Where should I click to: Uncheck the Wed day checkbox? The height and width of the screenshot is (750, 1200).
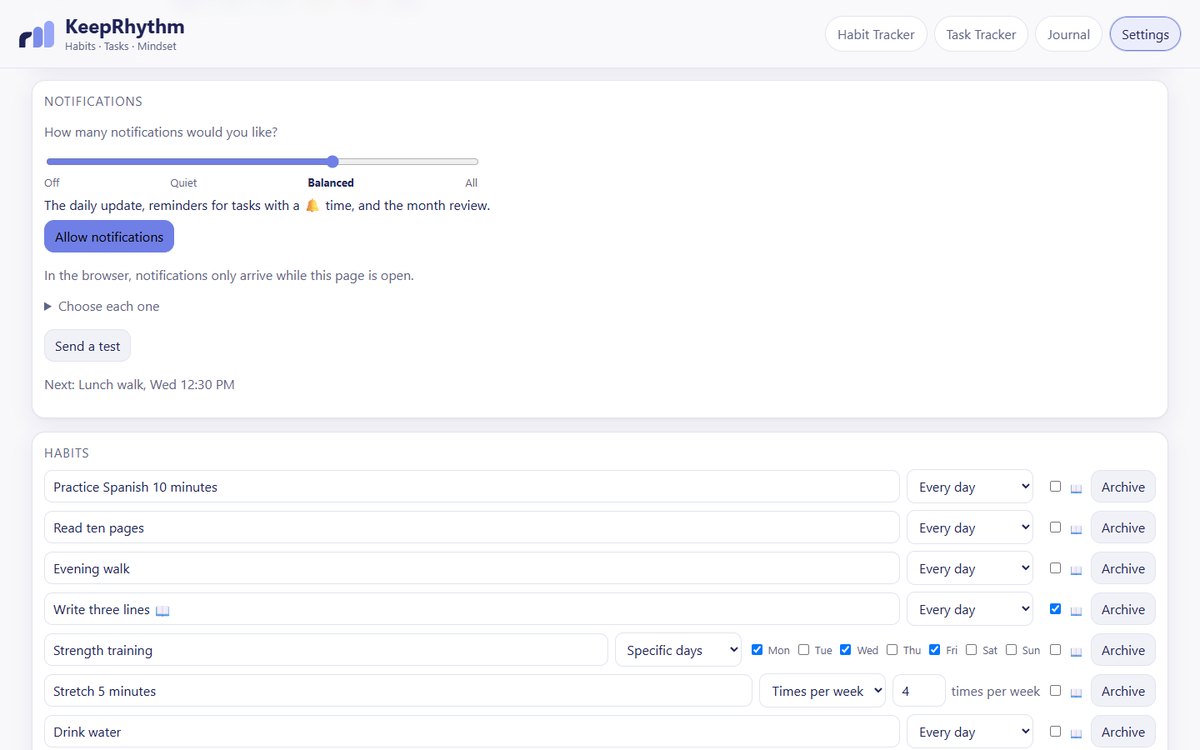(x=845, y=649)
